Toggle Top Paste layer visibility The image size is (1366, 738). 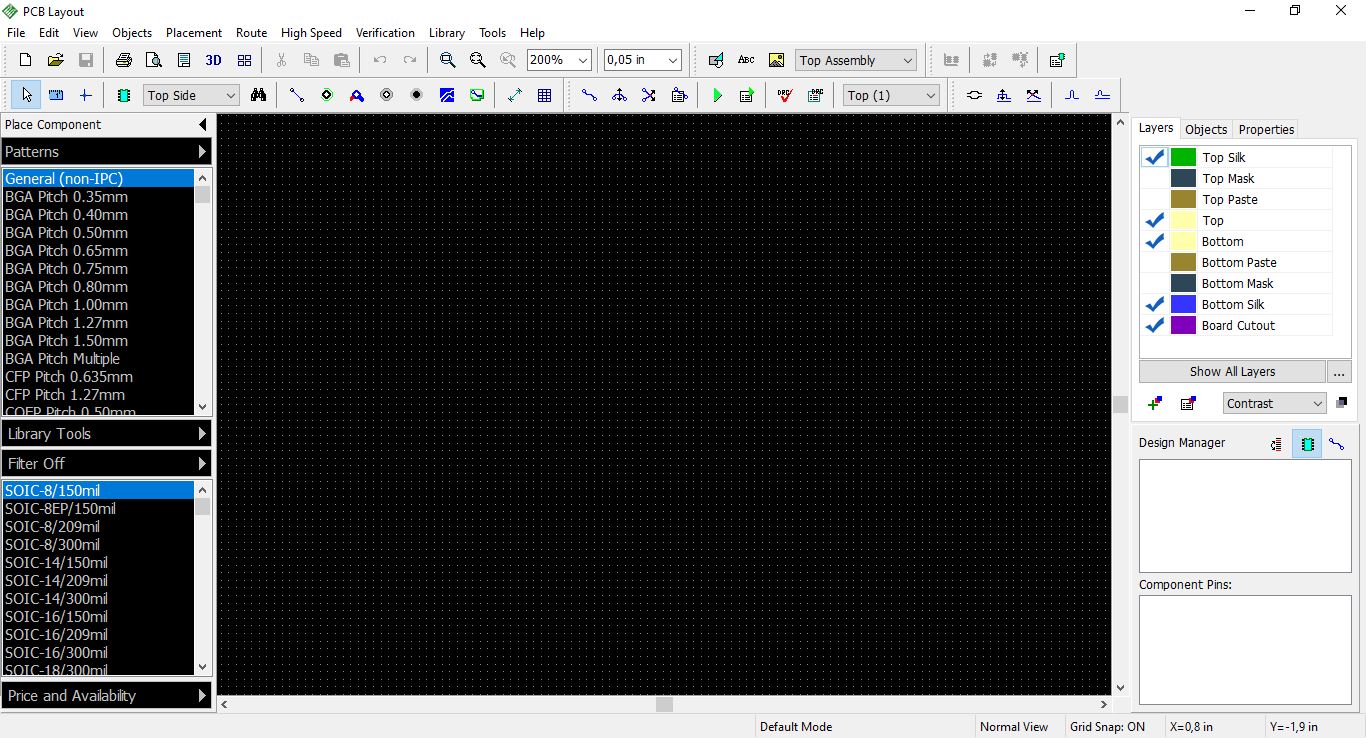(x=1155, y=199)
